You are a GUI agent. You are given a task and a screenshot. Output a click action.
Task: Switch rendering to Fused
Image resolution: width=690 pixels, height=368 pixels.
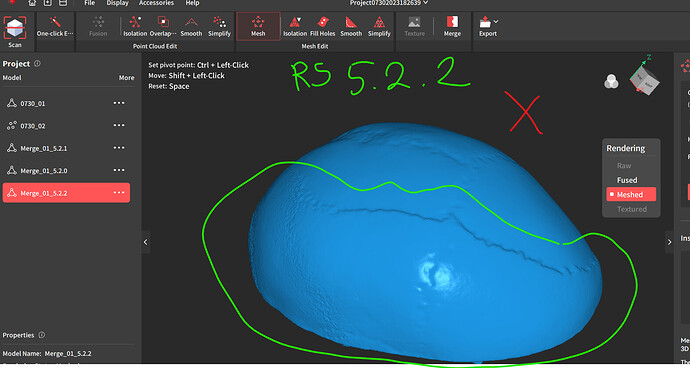click(x=627, y=180)
